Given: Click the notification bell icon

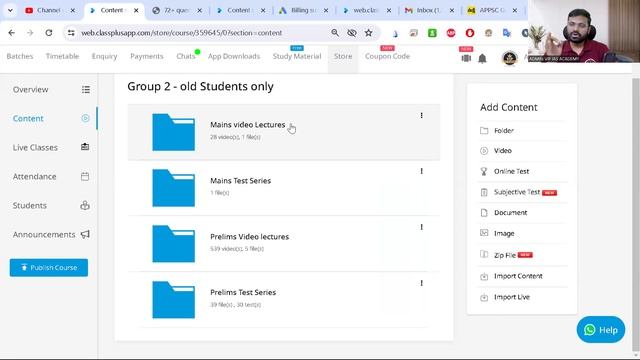Looking at the screenshot, I should point(482,59).
